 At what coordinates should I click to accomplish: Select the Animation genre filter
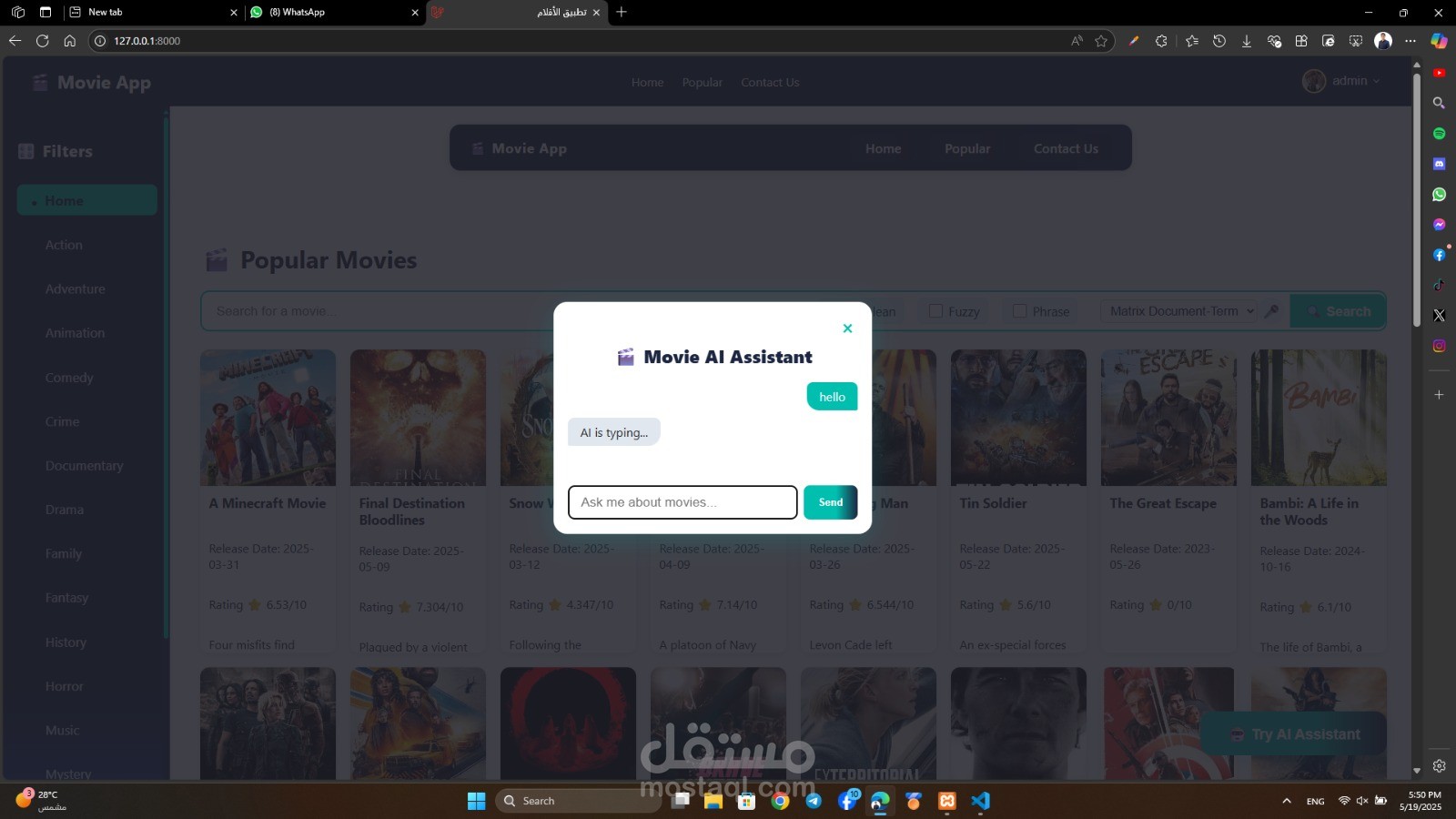click(75, 333)
